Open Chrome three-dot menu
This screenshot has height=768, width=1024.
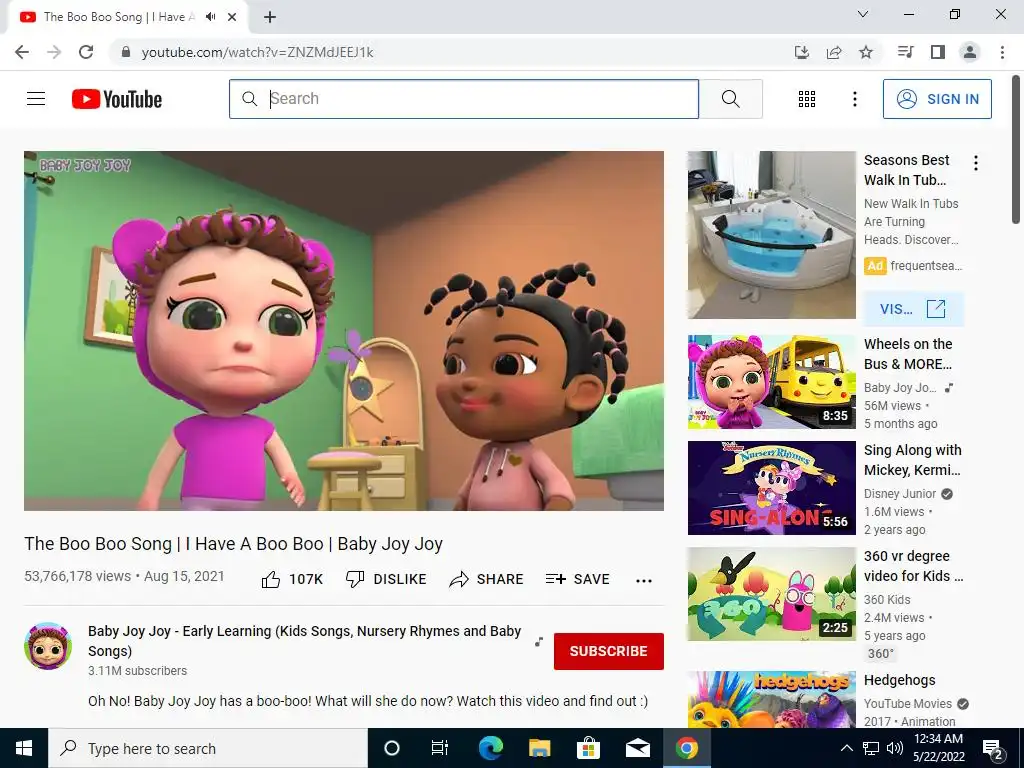(x=1002, y=52)
